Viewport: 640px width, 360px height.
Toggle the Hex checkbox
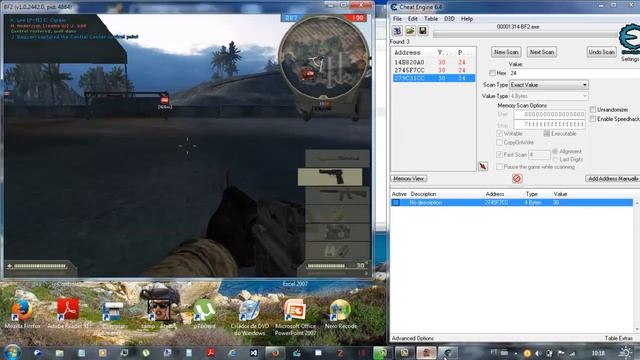pyautogui.click(x=492, y=73)
